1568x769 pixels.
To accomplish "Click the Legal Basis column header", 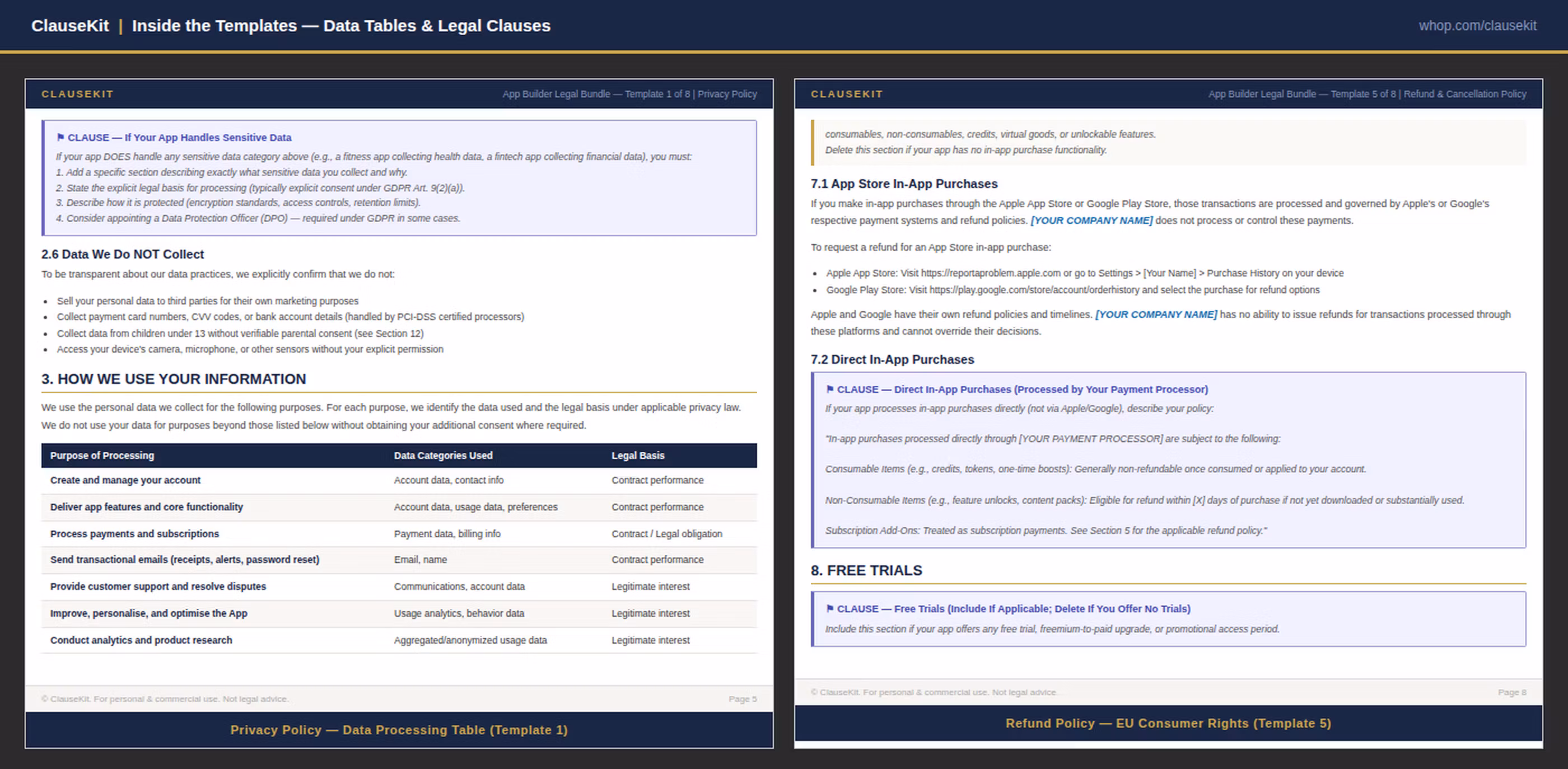I will [637, 456].
